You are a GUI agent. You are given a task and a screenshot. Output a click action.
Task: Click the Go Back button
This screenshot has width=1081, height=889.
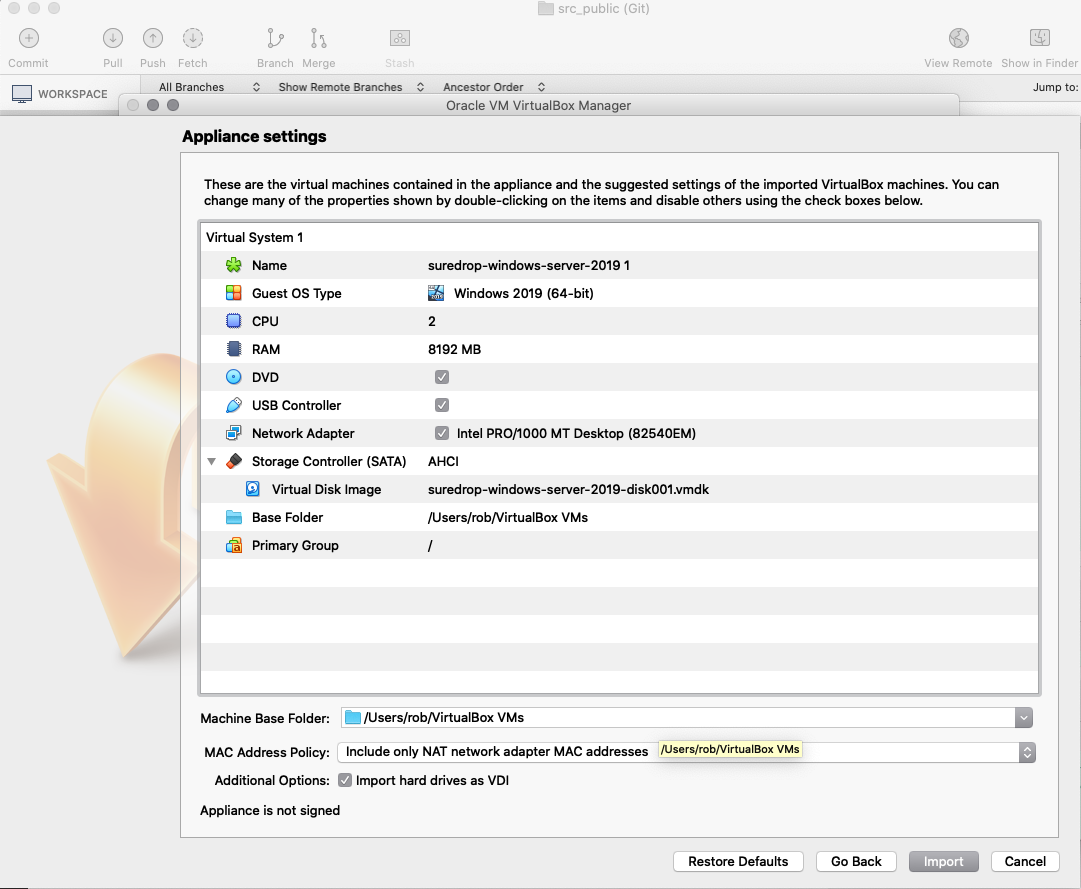[x=856, y=861]
